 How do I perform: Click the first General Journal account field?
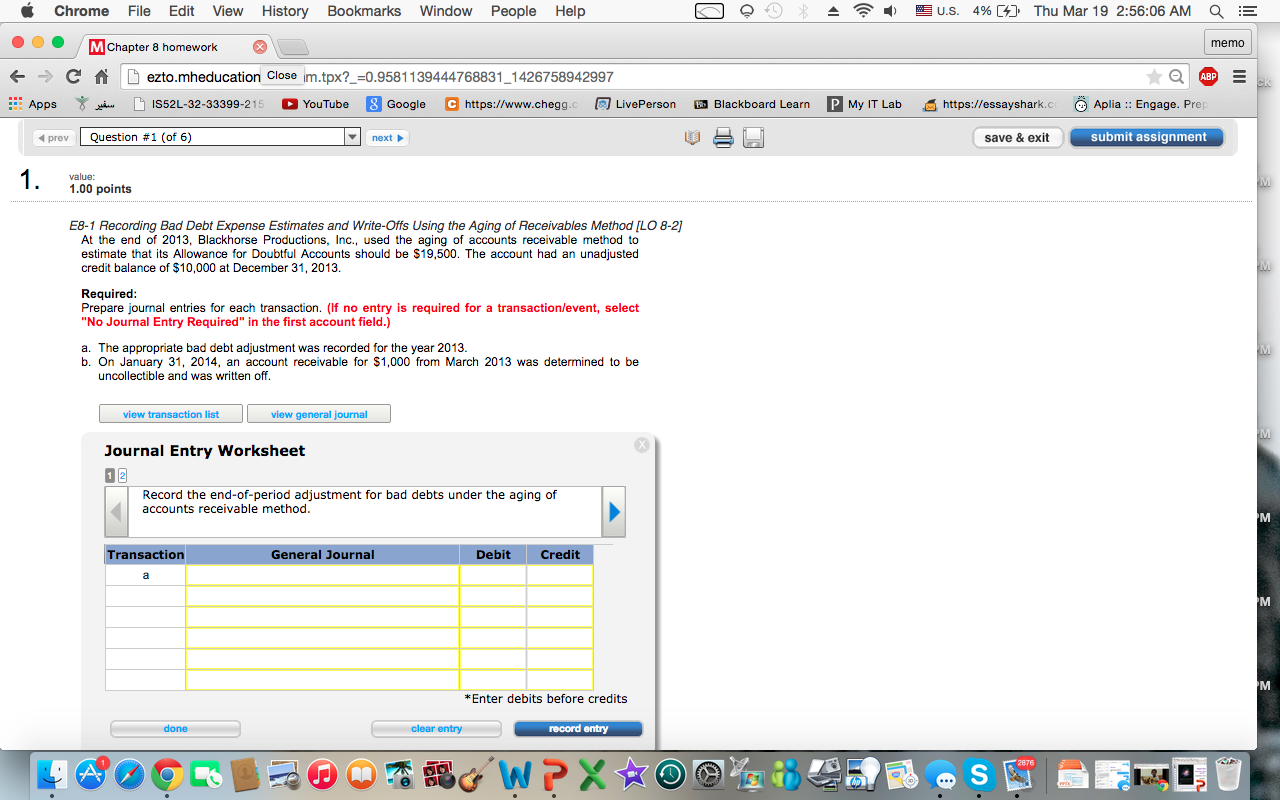(x=322, y=575)
